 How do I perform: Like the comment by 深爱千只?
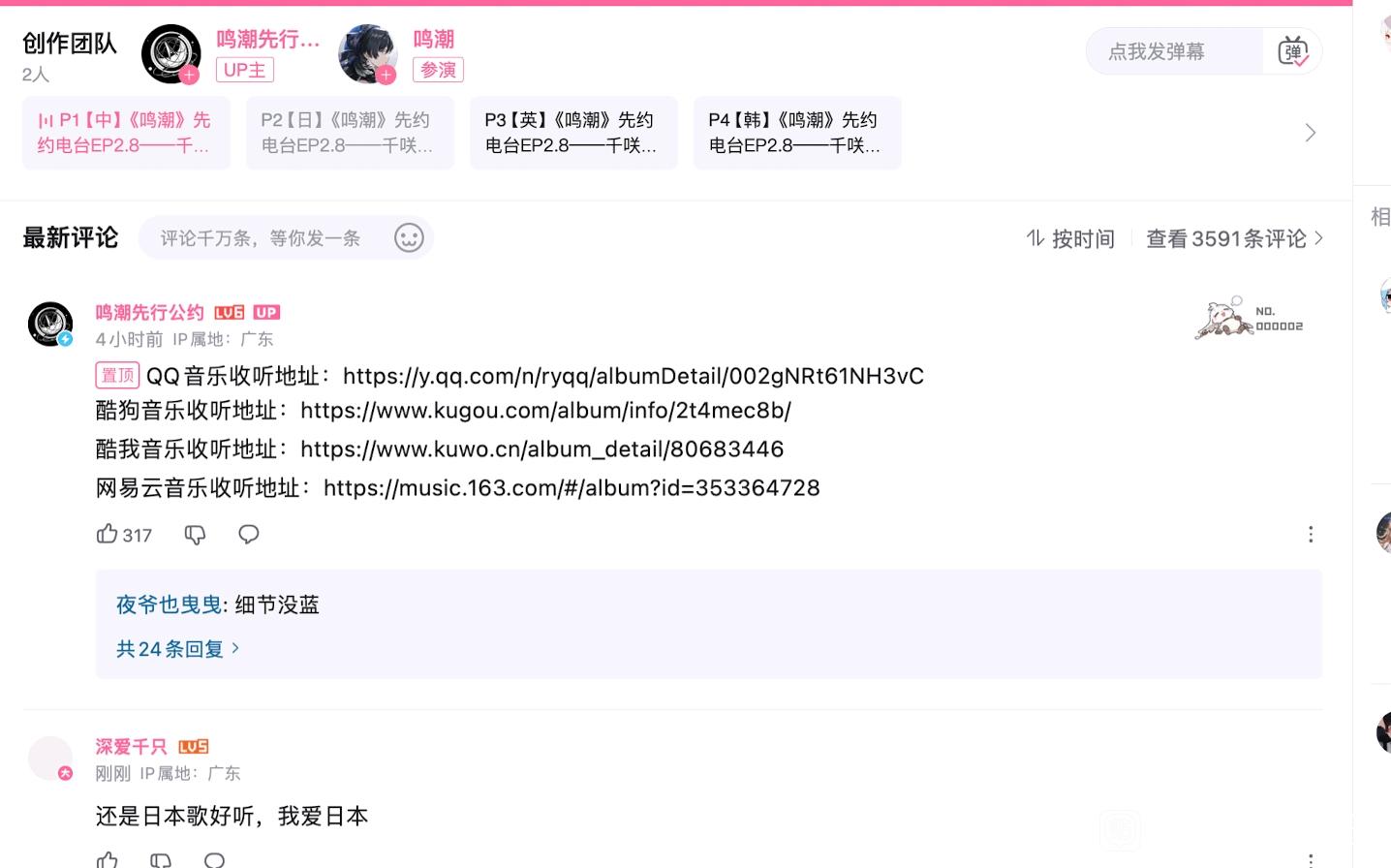(x=108, y=859)
